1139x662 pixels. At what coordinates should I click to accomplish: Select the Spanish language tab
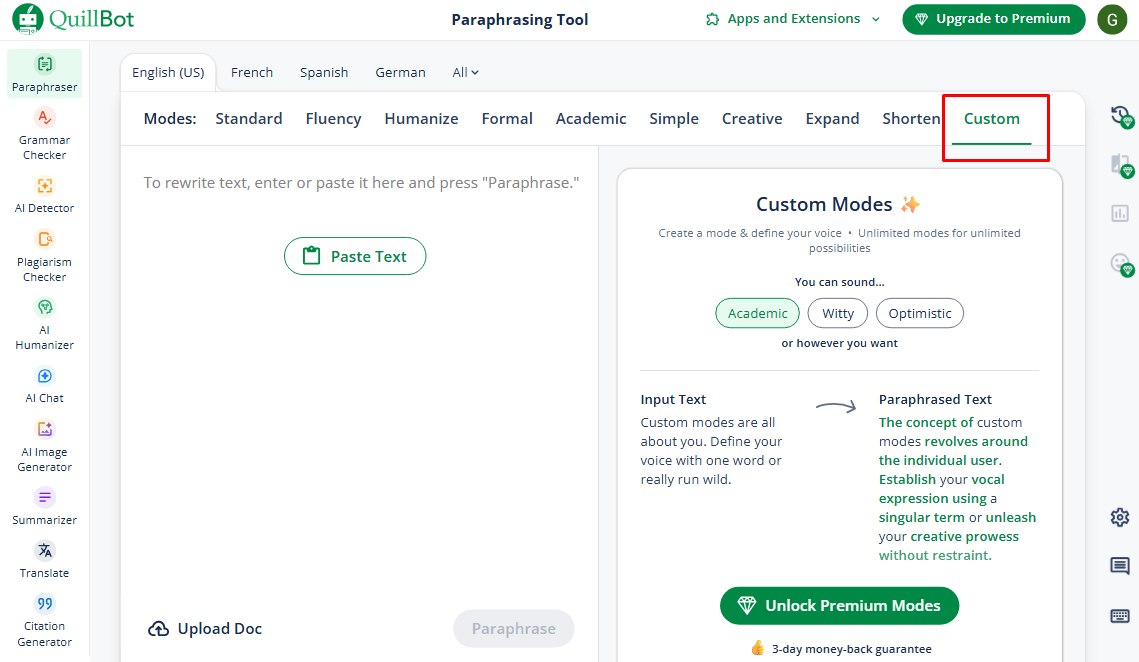(324, 72)
